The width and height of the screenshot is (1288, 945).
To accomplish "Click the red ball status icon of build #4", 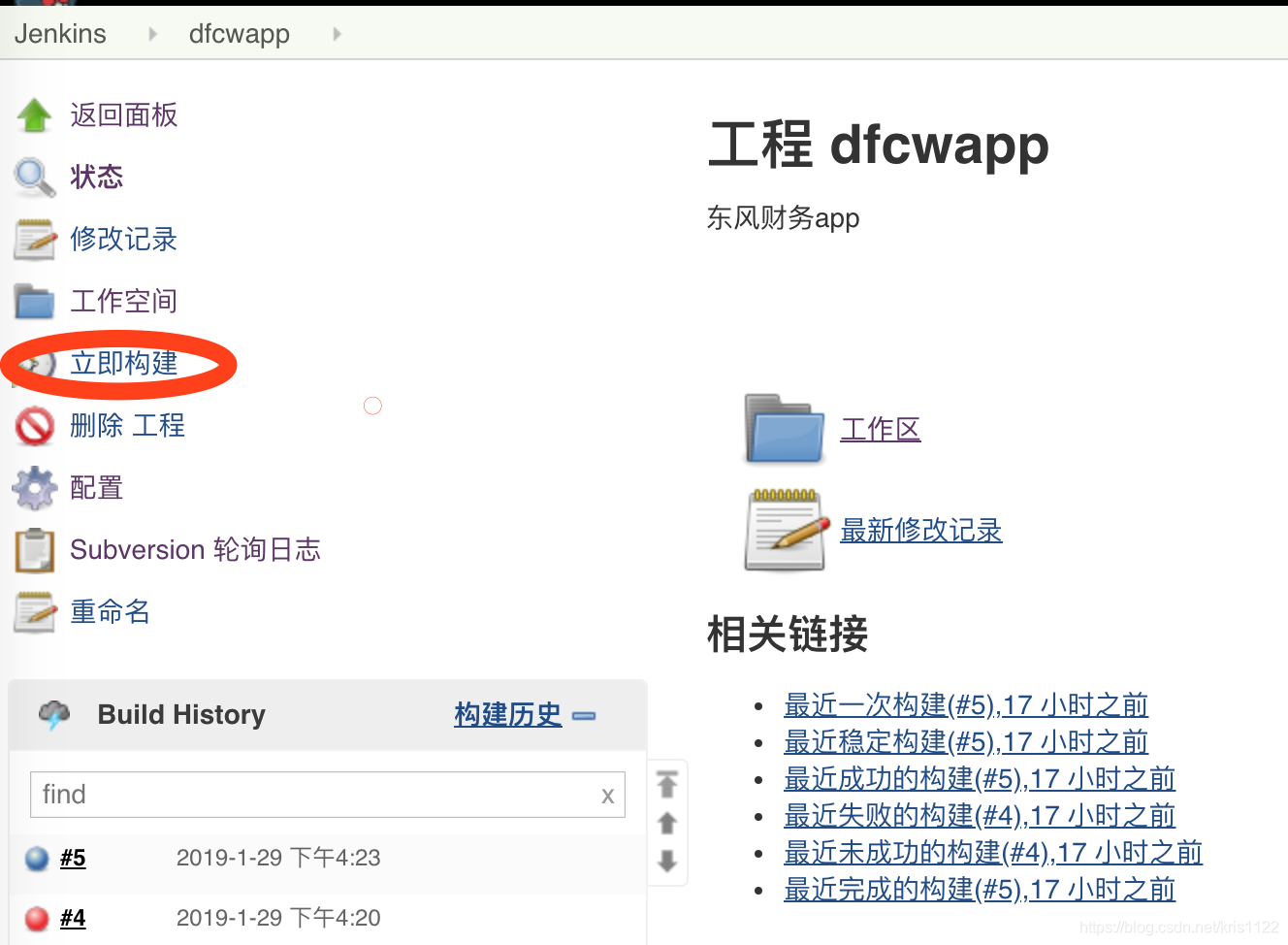I will [37, 919].
